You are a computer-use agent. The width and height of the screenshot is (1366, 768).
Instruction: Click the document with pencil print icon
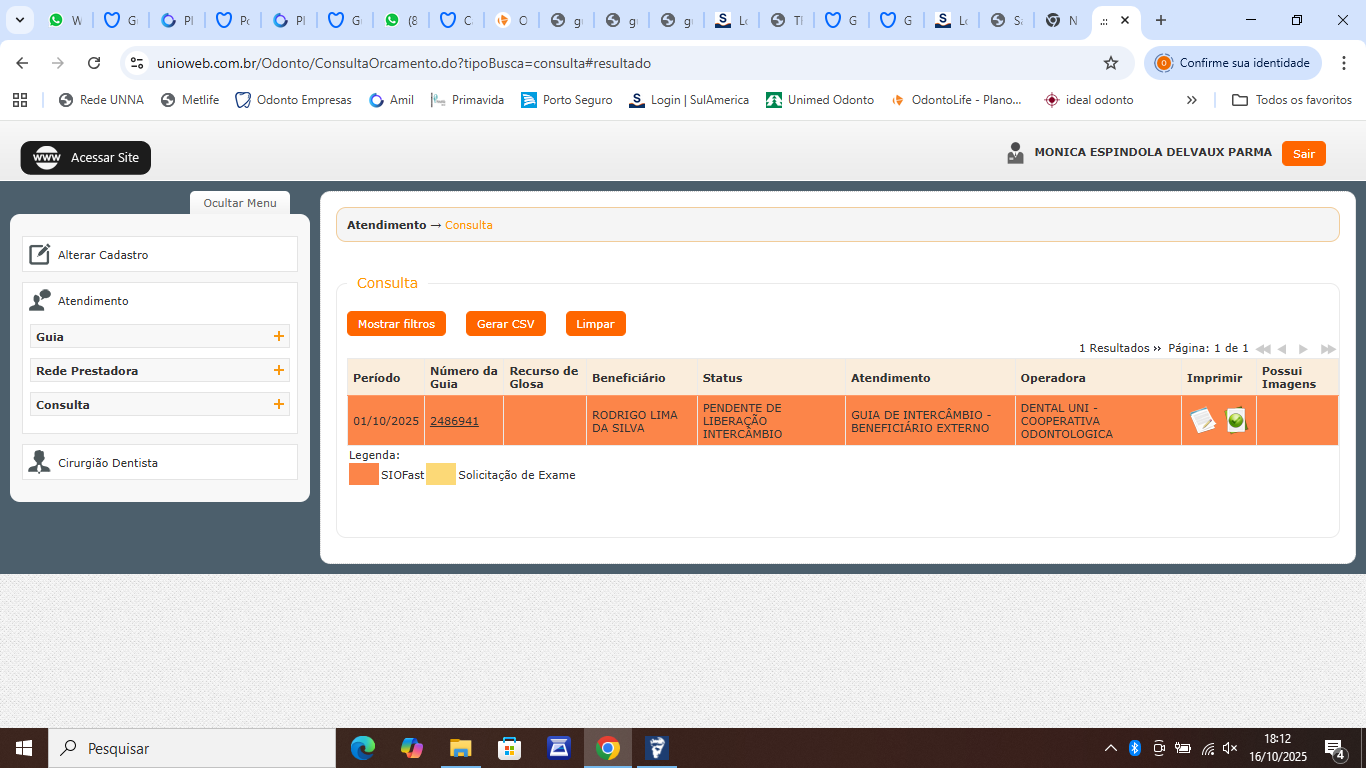[x=1203, y=421]
